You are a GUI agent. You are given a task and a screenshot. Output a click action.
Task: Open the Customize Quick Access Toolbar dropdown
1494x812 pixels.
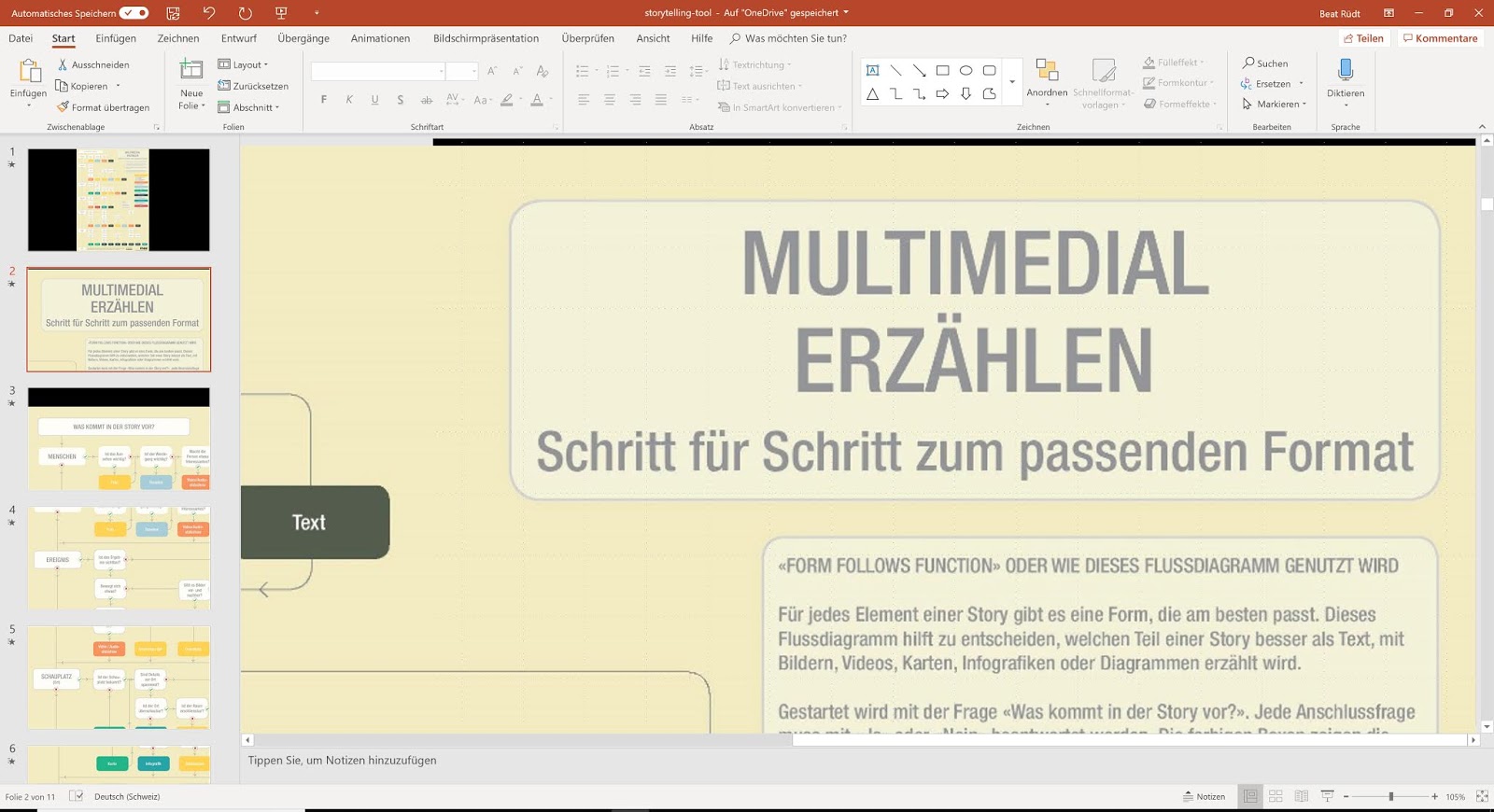(317, 13)
